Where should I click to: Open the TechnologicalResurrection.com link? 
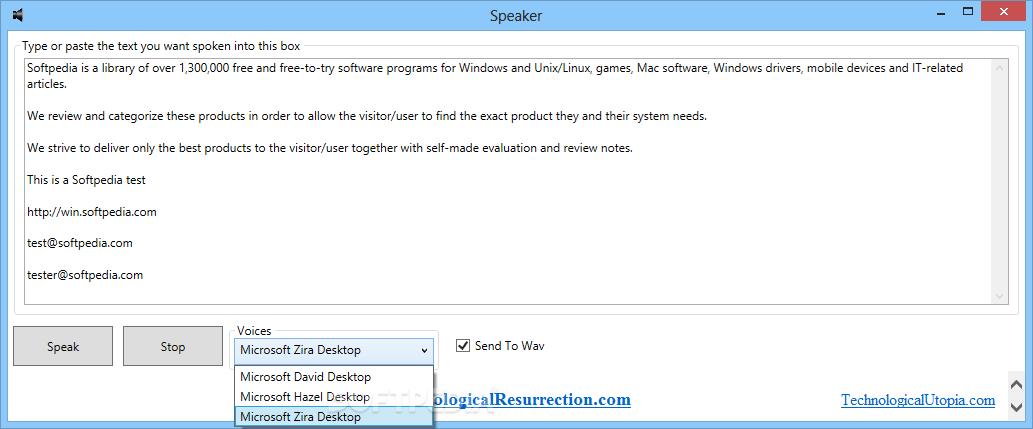tap(532, 399)
